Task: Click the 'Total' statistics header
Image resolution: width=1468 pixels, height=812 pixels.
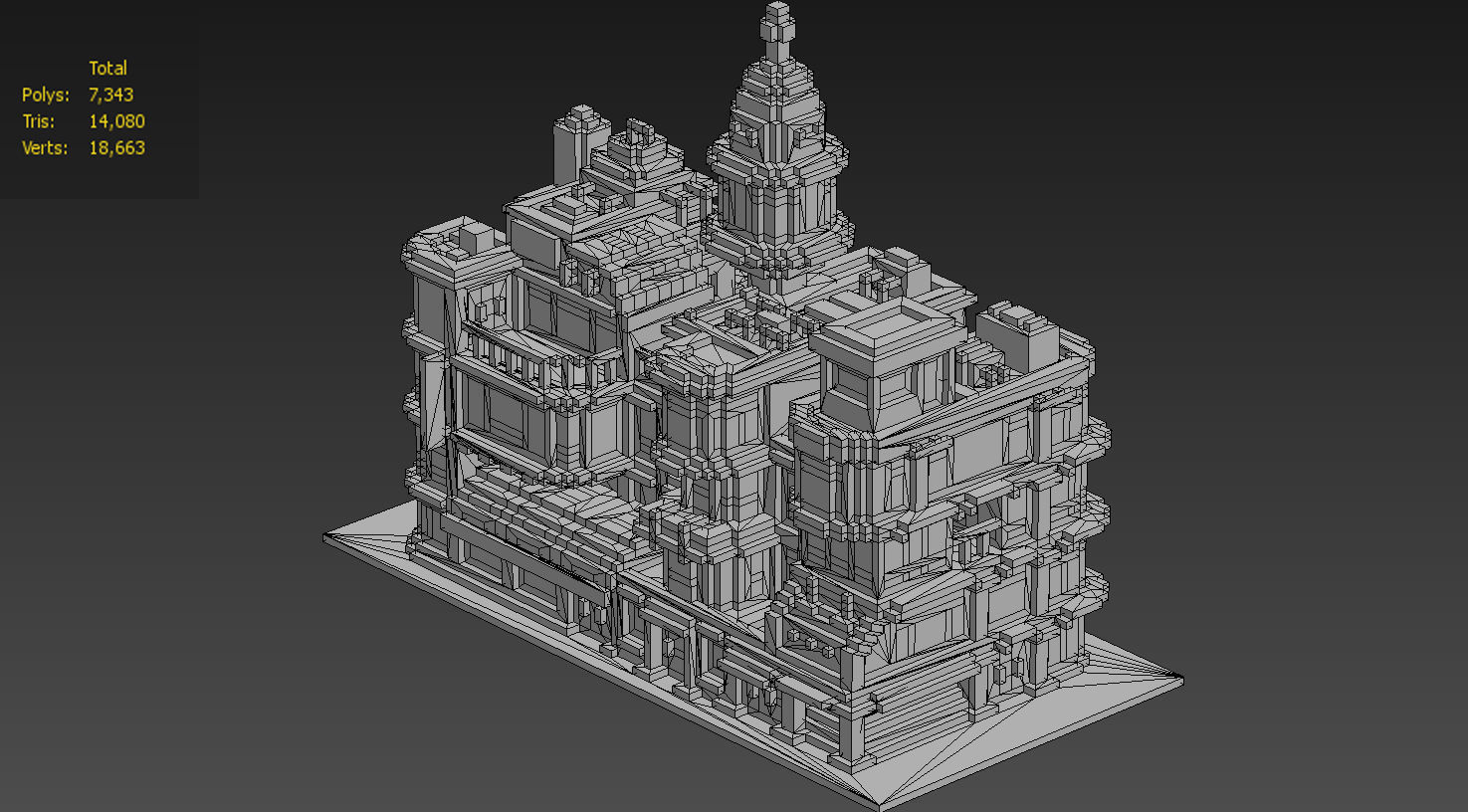Action: (107, 68)
